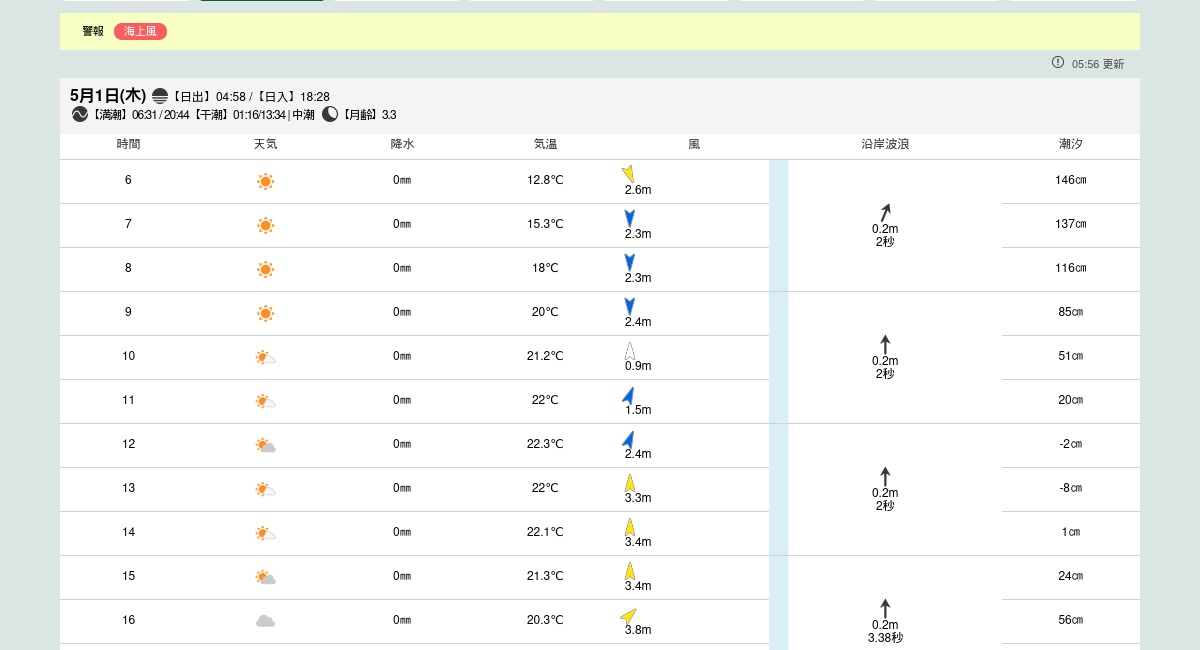Click the 沿岸波浪 column header
Screen dimensions: 1200x650
pyautogui.click(x=885, y=144)
